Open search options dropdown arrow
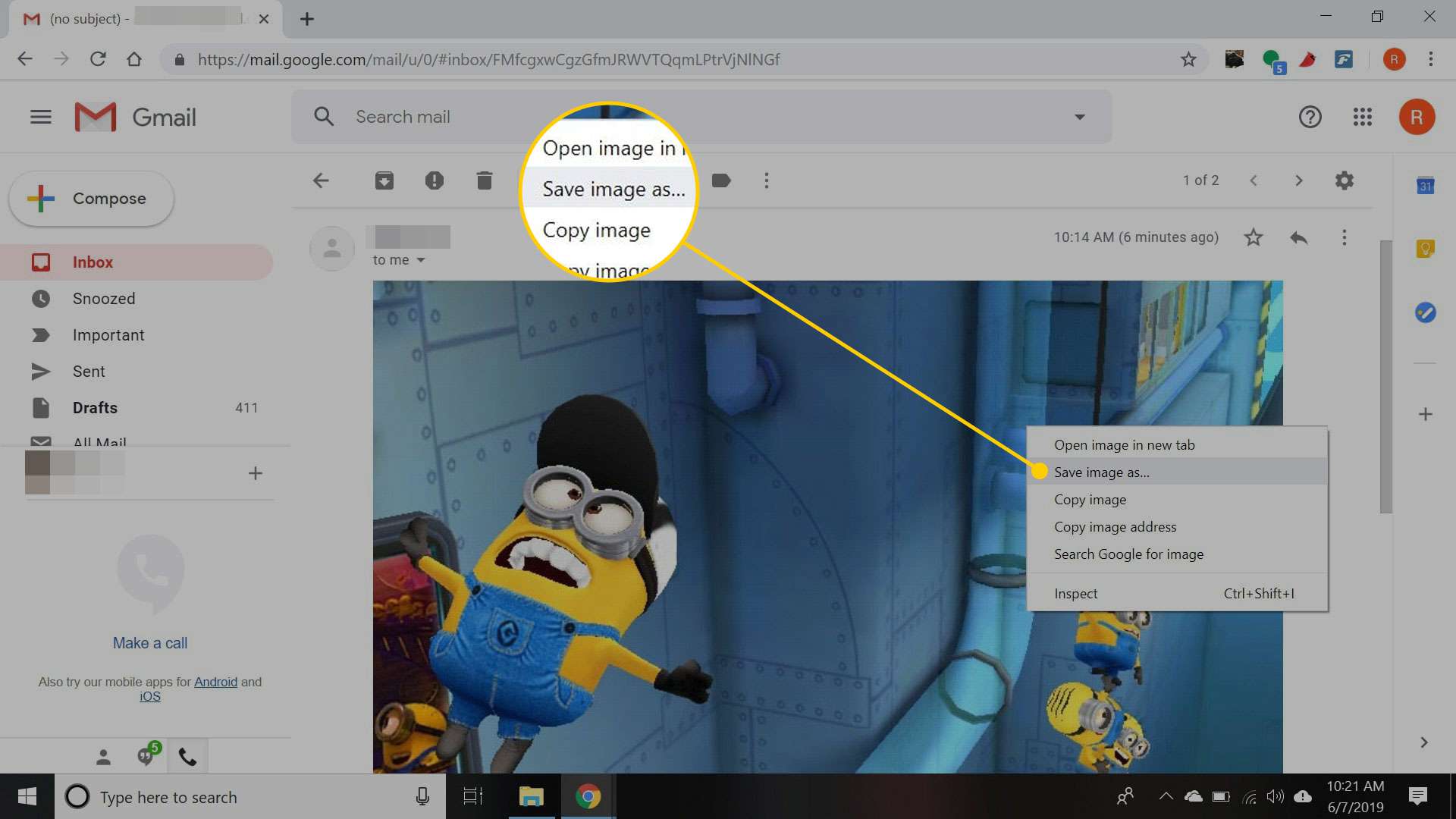This screenshot has width=1456, height=819. [1079, 117]
